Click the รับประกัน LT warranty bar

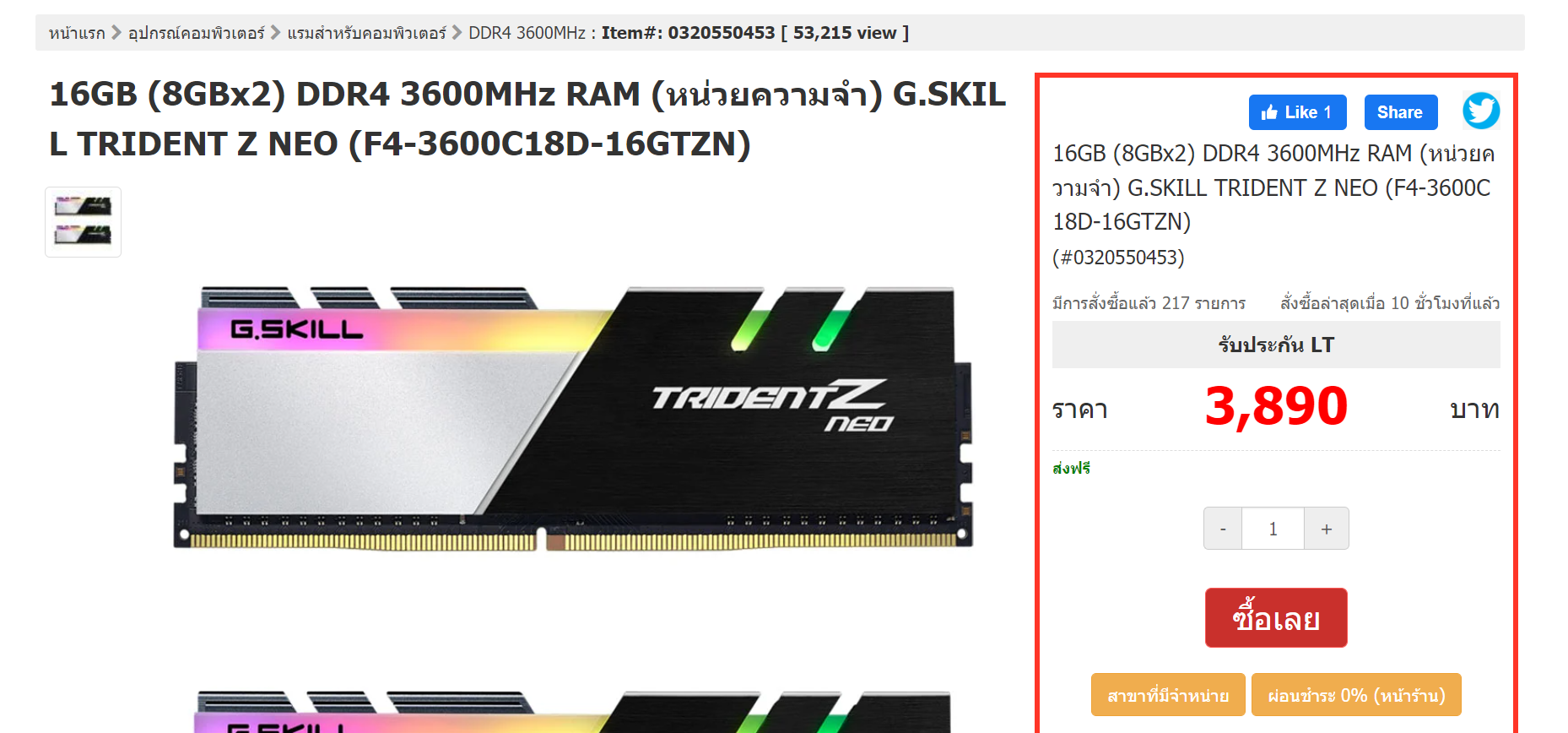tap(1276, 345)
